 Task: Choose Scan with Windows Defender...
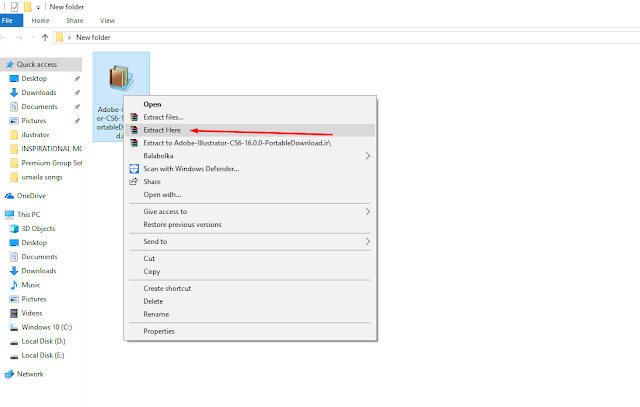pos(250,169)
